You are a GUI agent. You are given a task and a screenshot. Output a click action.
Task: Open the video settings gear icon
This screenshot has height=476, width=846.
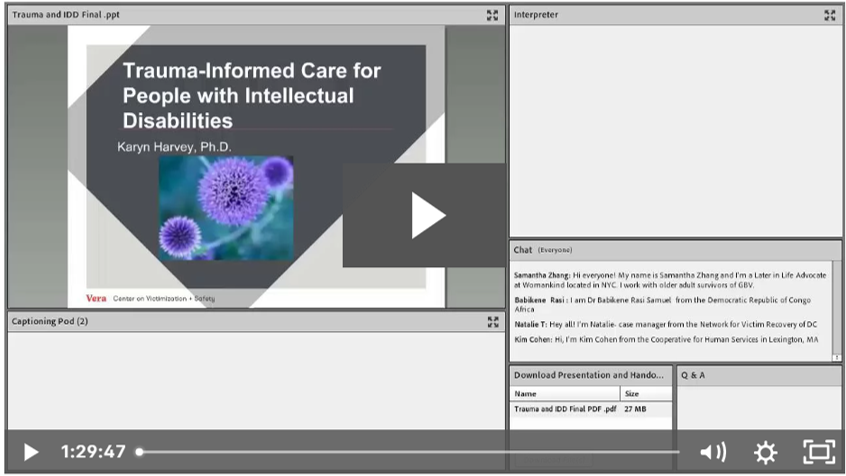(x=765, y=452)
